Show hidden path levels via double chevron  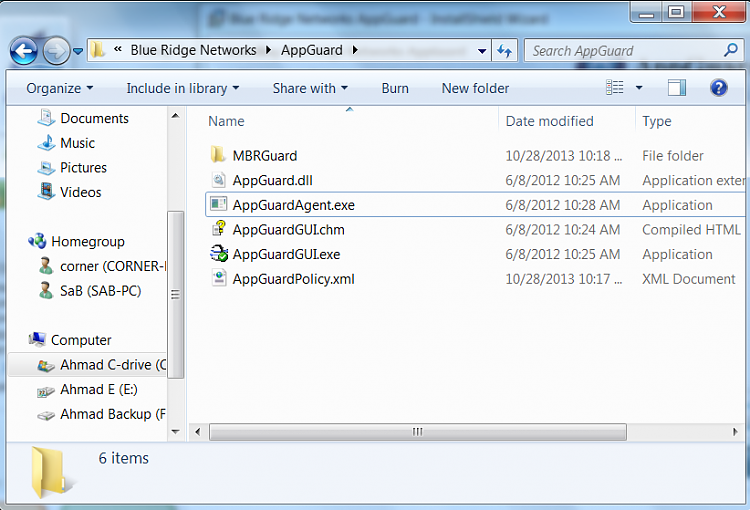(118, 49)
